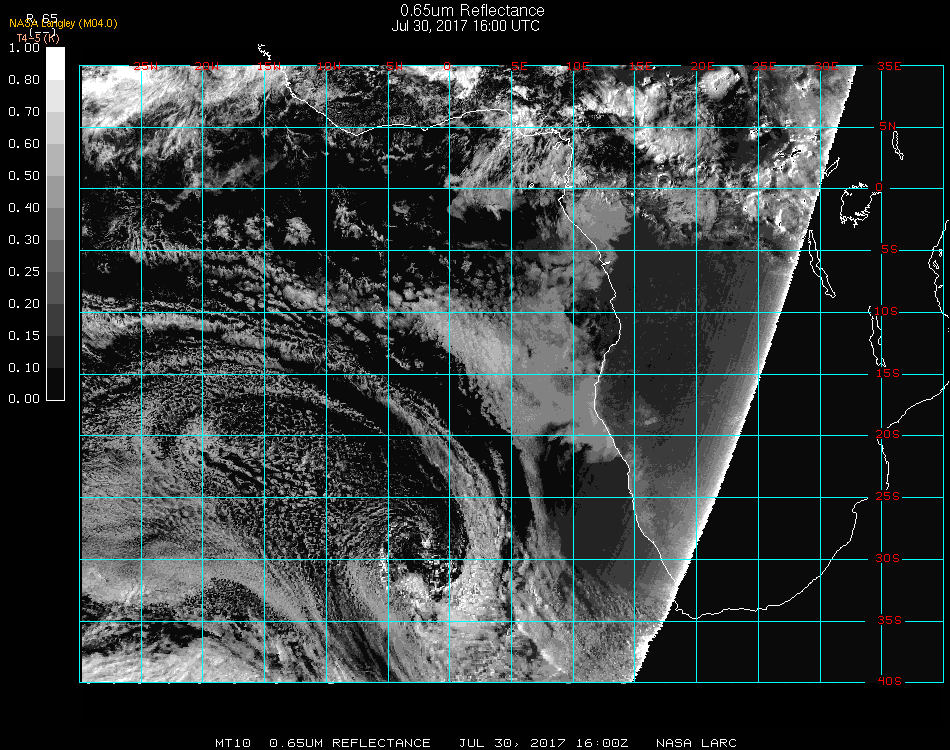The height and width of the screenshot is (750, 950).
Task: Click the 0.30 color bar value
Action: 24,240
